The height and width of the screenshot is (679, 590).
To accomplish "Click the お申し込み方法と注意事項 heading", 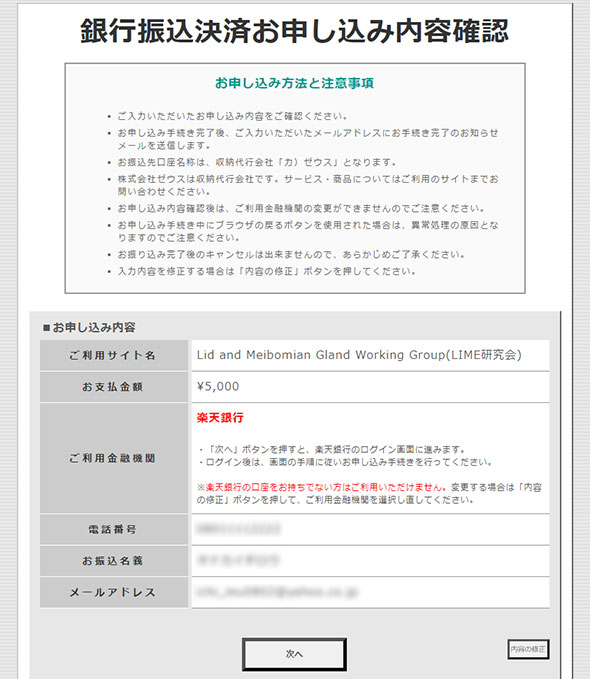I will [295, 83].
